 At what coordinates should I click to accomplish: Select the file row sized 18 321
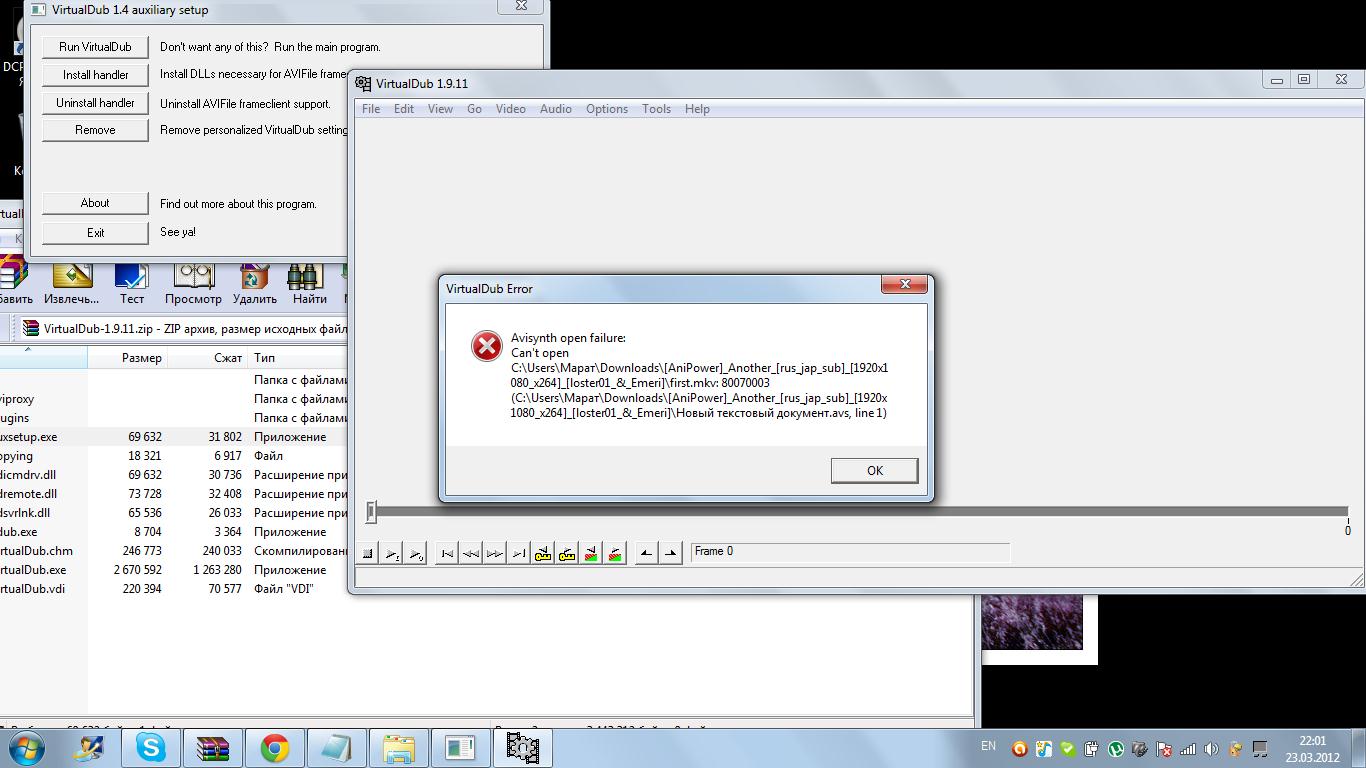pos(174,456)
